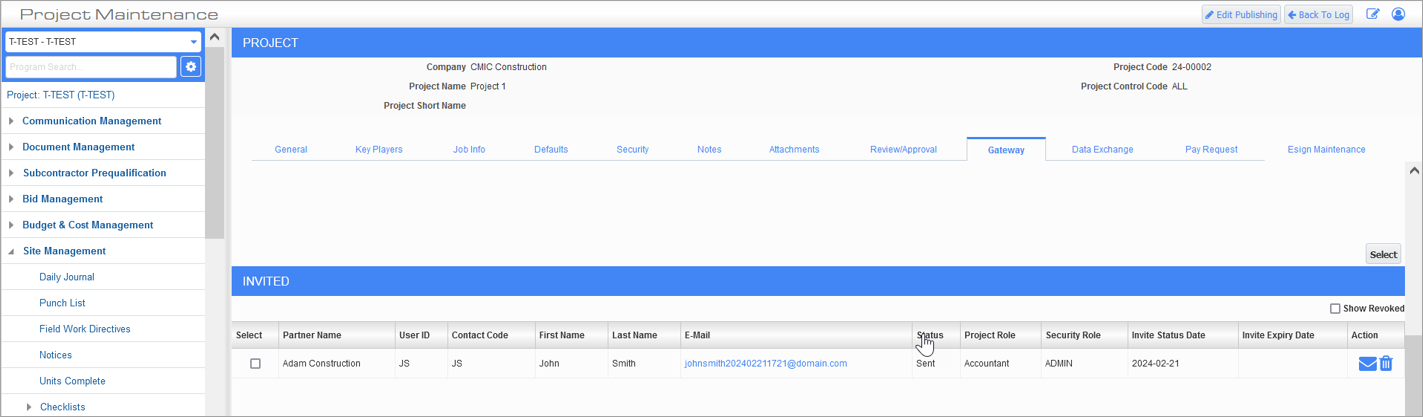Expand Document Management tree node
The height and width of the screenshot is (417, 1423).
pyautogui.click(x=11, y=147)
